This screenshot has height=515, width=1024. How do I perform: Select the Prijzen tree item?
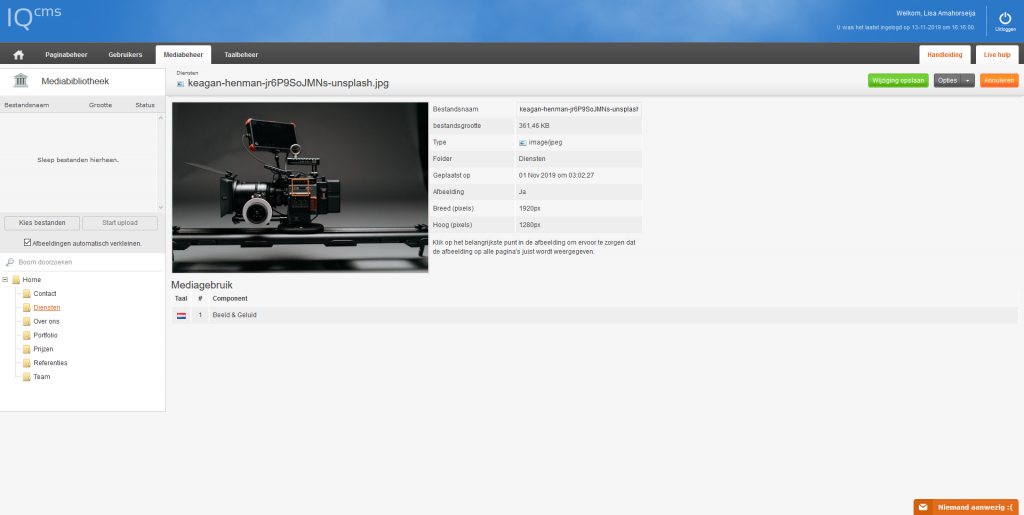click(x=44, y=349)
